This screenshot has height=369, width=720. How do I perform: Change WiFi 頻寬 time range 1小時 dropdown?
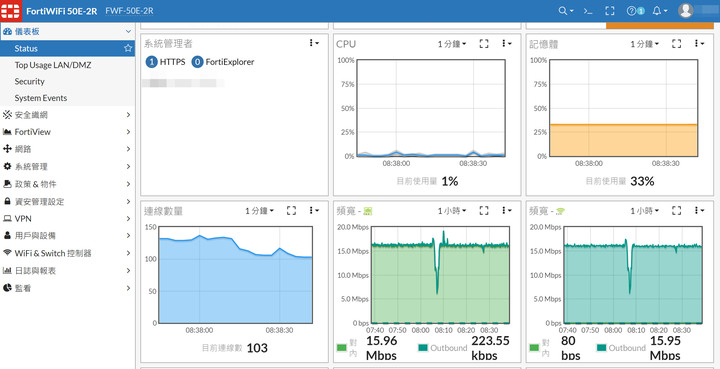point(645,210)
